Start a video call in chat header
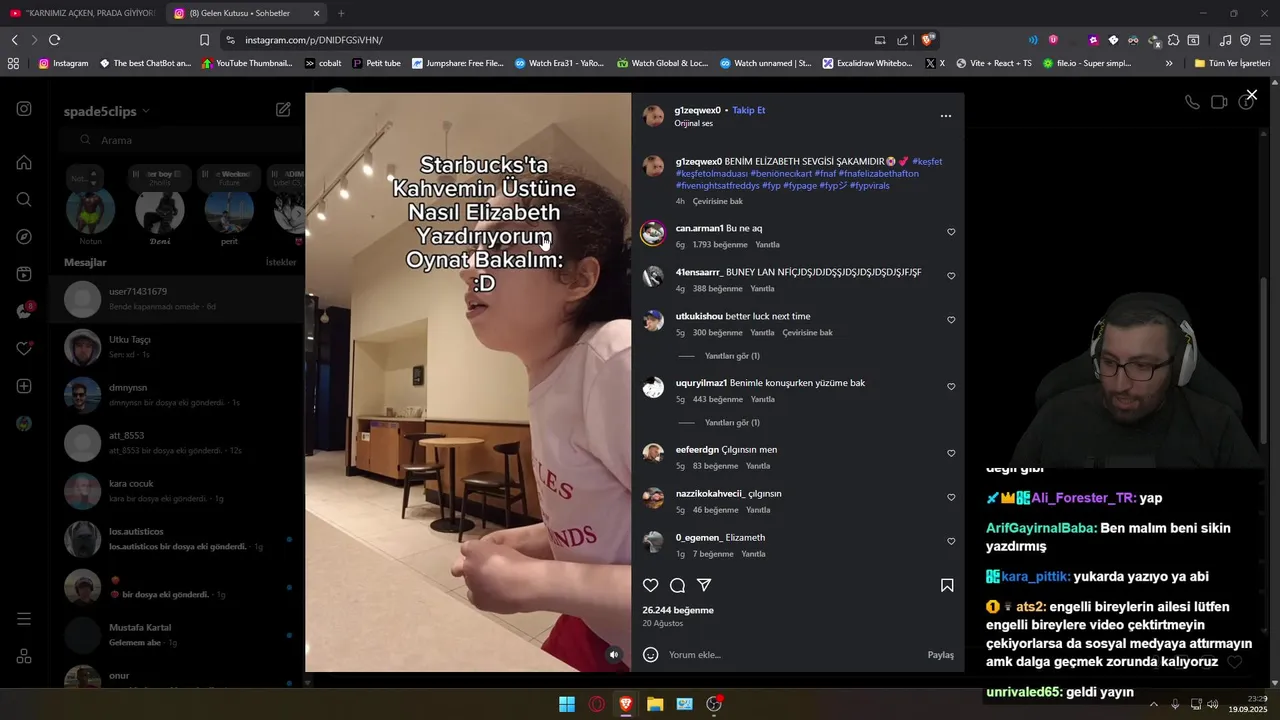 pyautogui.click(x=1219, y=102)
